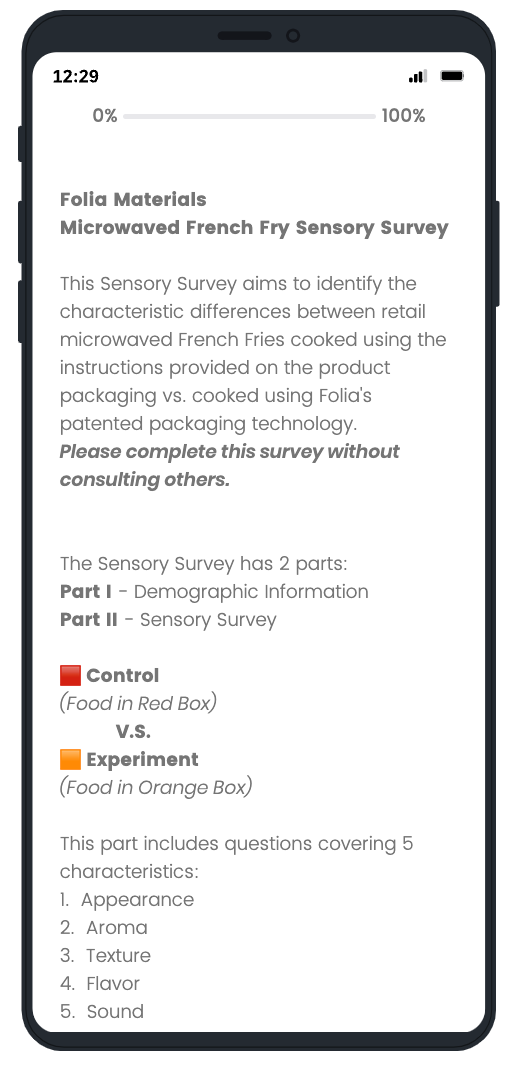This screenshot has width=520, height=1068.
Task: Click the Sound list item
Action: (x=102, y=1011)
